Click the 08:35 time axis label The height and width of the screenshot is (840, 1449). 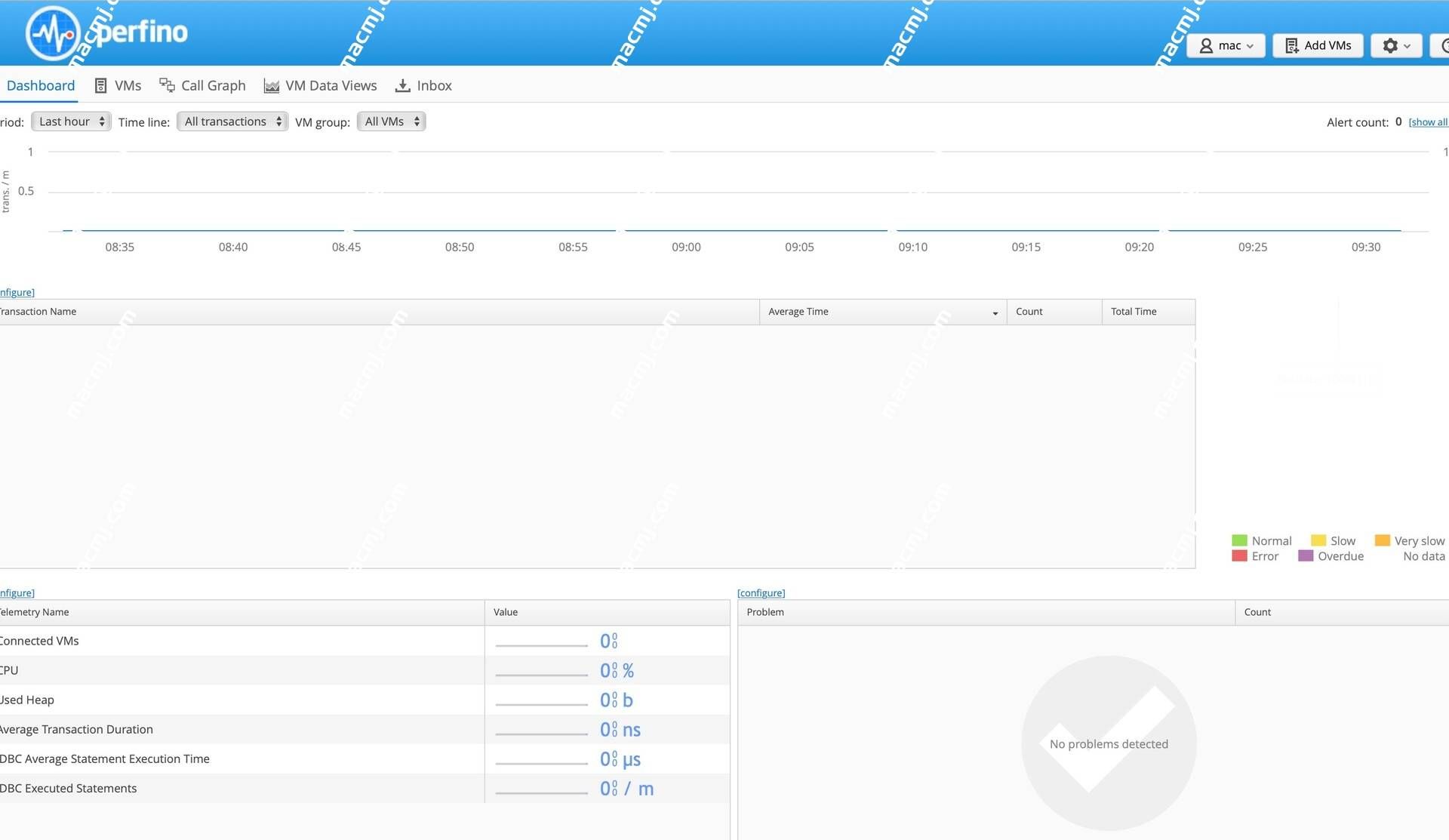pyautogui.click(x=120, y=247)
